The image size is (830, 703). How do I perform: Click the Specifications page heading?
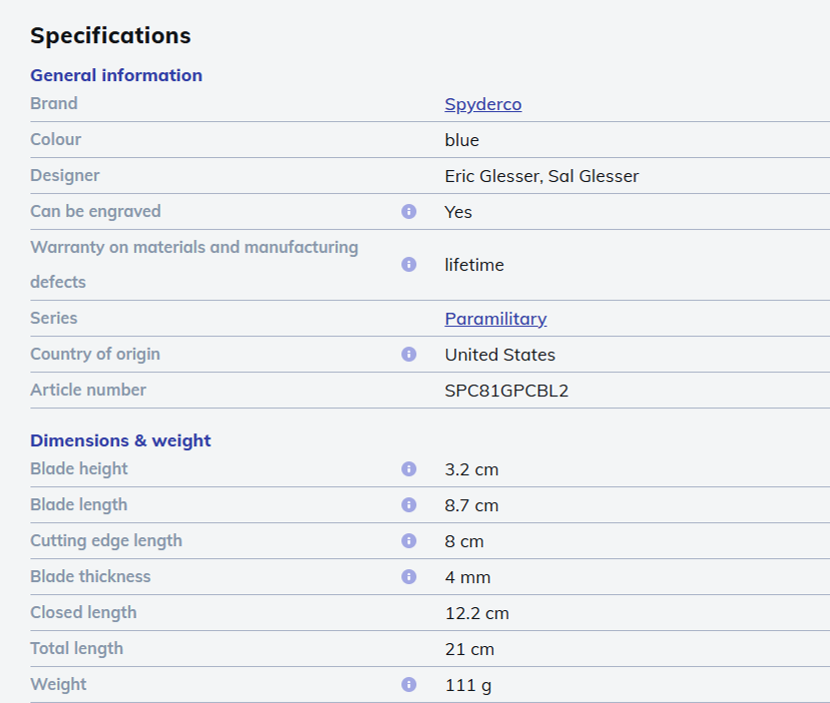110,36
